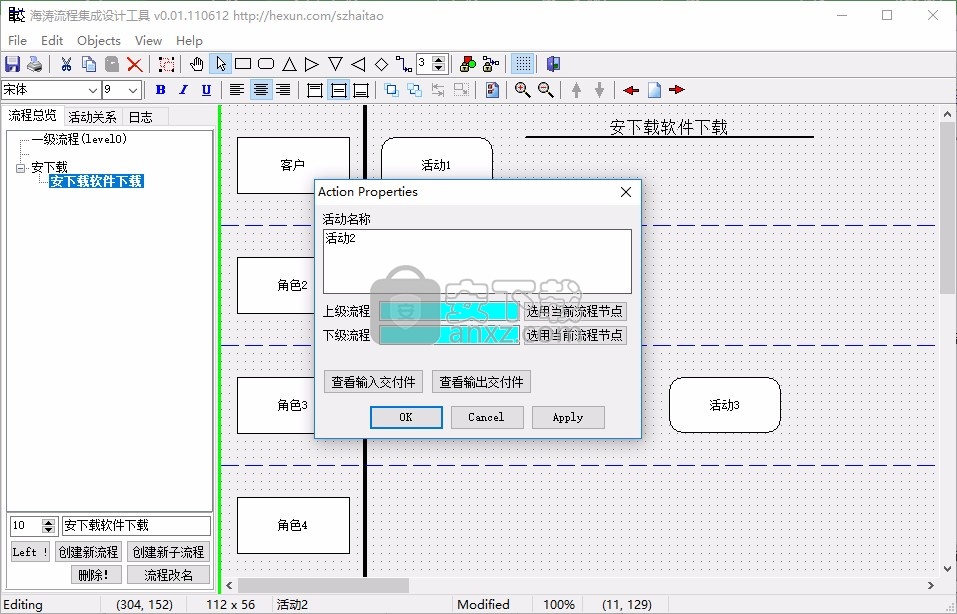Click the Send to Back icon
Image resolution: width=957 pixels, height=614 pixels.
(414, 90)
